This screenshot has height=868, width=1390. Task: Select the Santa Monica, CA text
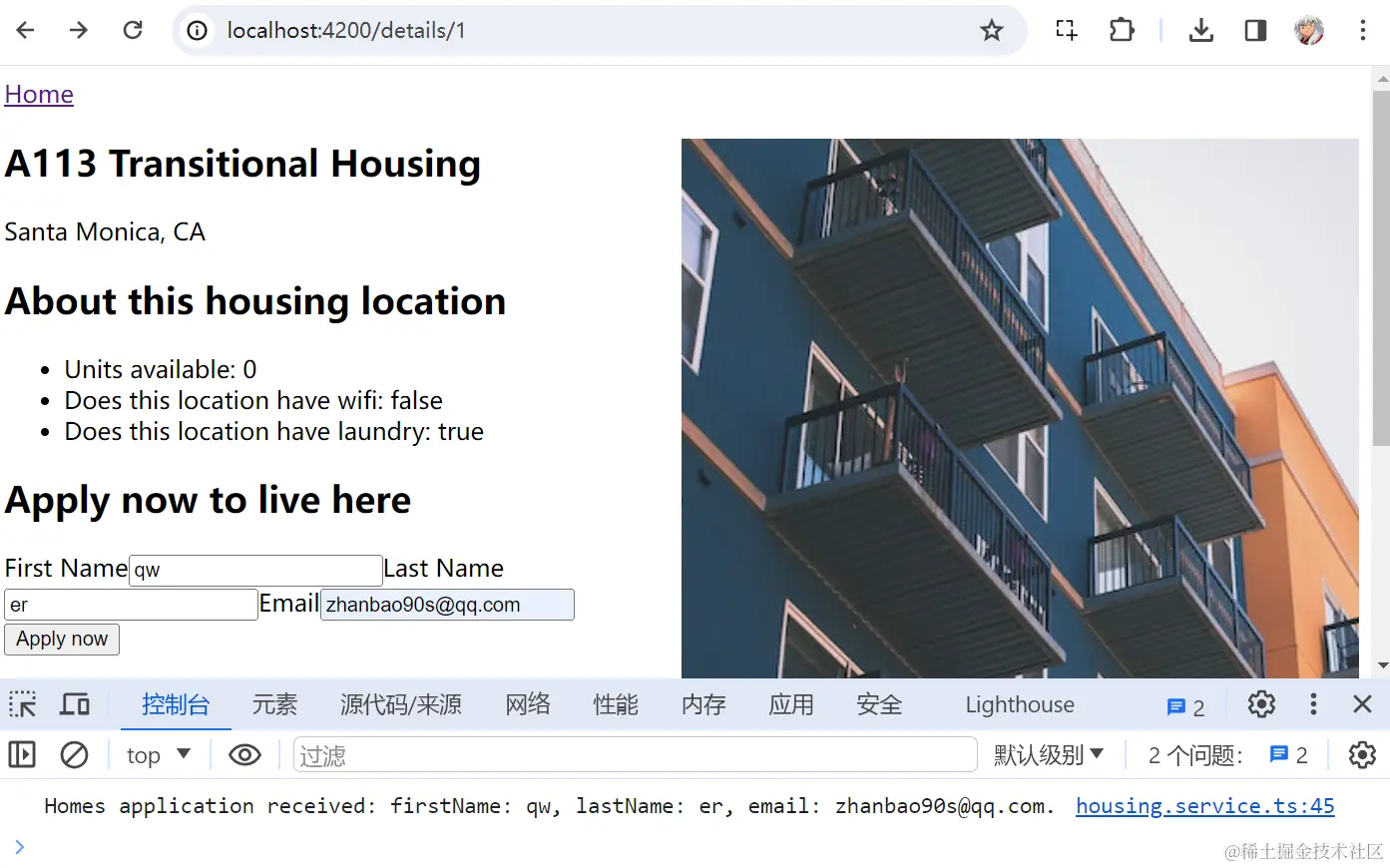tap(105, 232)
